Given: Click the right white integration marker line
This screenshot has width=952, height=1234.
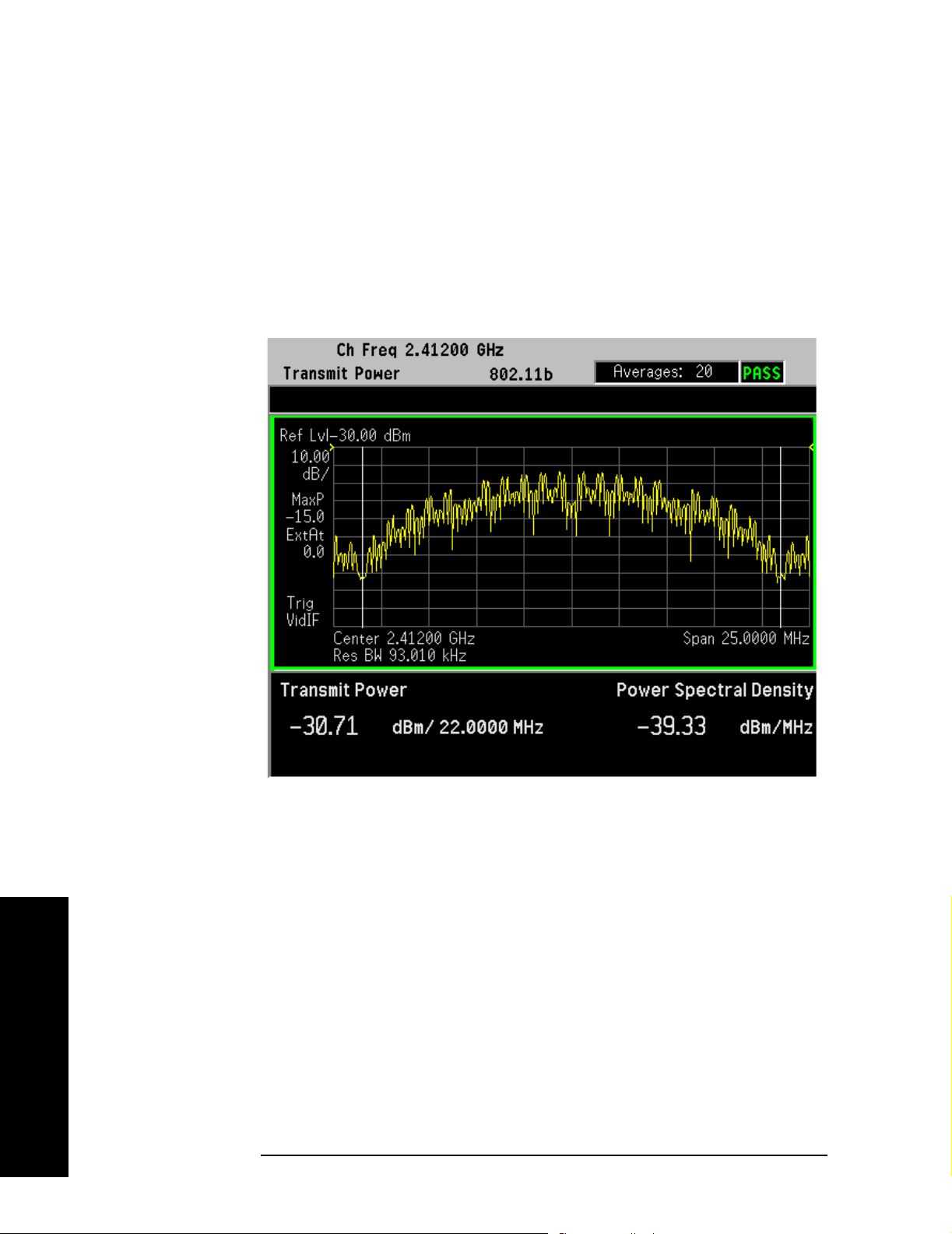Looking at the screenshot, I should tap(781, 537).
